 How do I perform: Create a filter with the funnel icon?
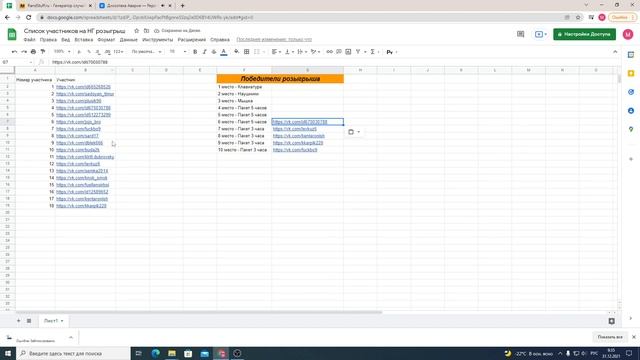tap(358, 52)
